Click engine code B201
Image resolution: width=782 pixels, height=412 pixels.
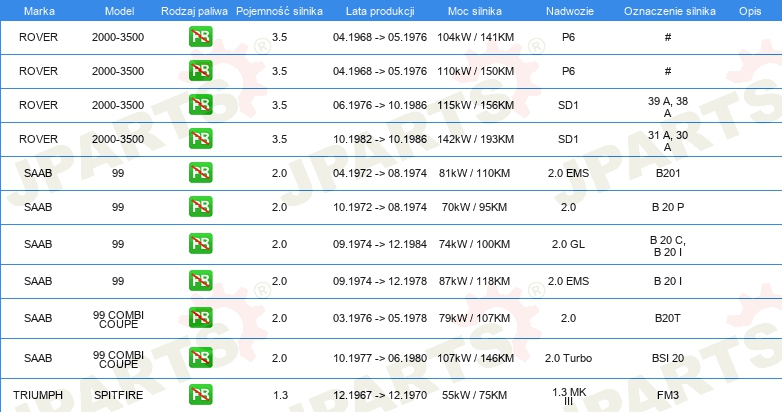[668, 173]
